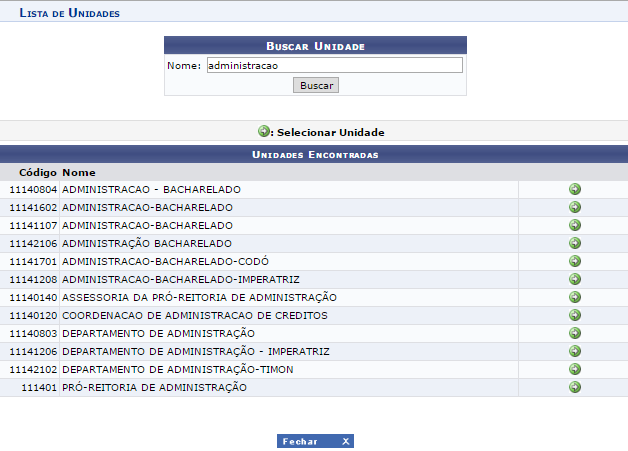Image resolution: width=628 pixels, height=451 pixels.
Task: Select ADMINISTRACAO-BACHARELADO-IMPERATRIZ unit icon
Action: click(574, 279)
